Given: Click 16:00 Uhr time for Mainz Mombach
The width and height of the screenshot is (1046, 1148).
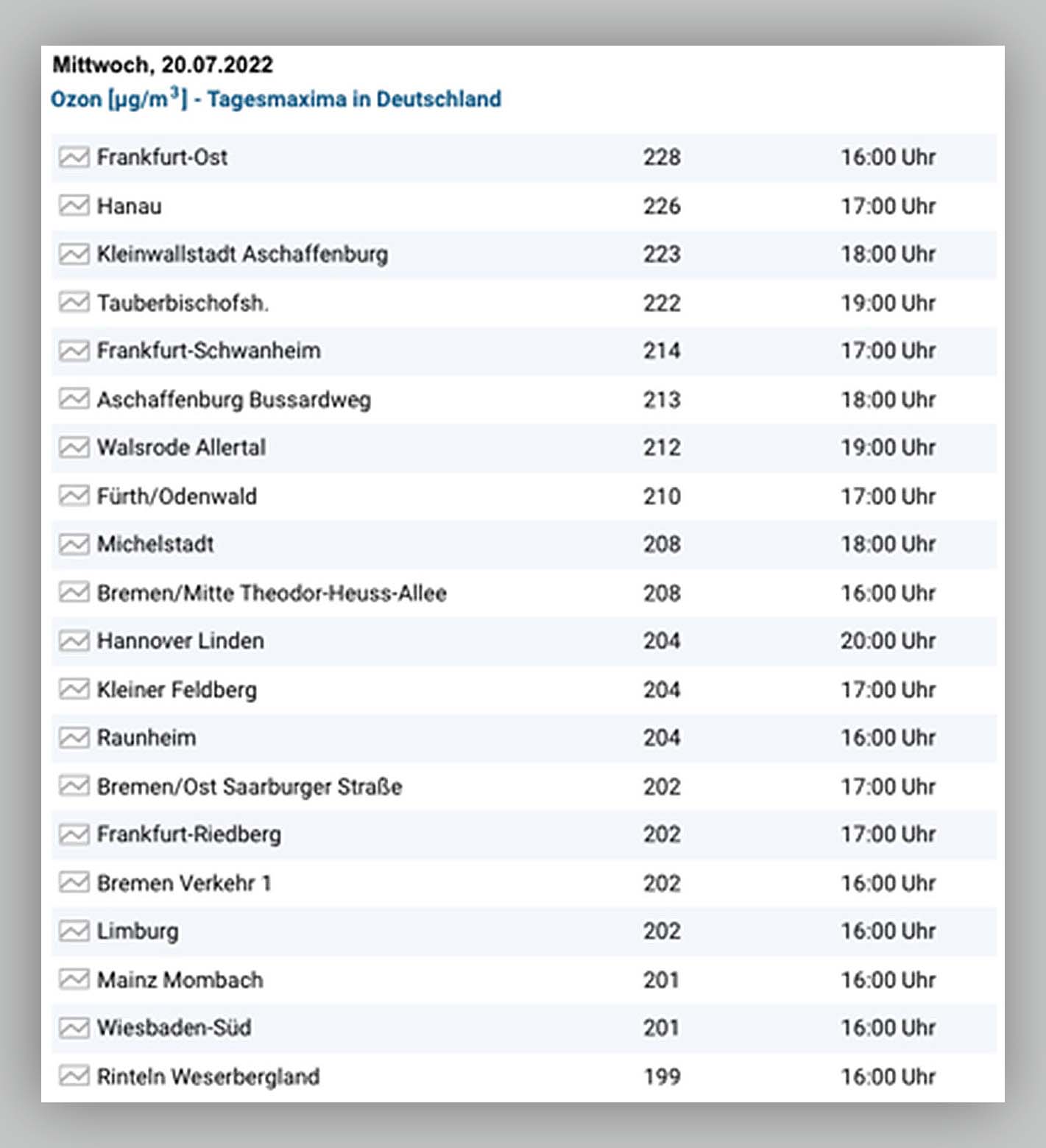Looking at the screenshot, I should point(888,980).
